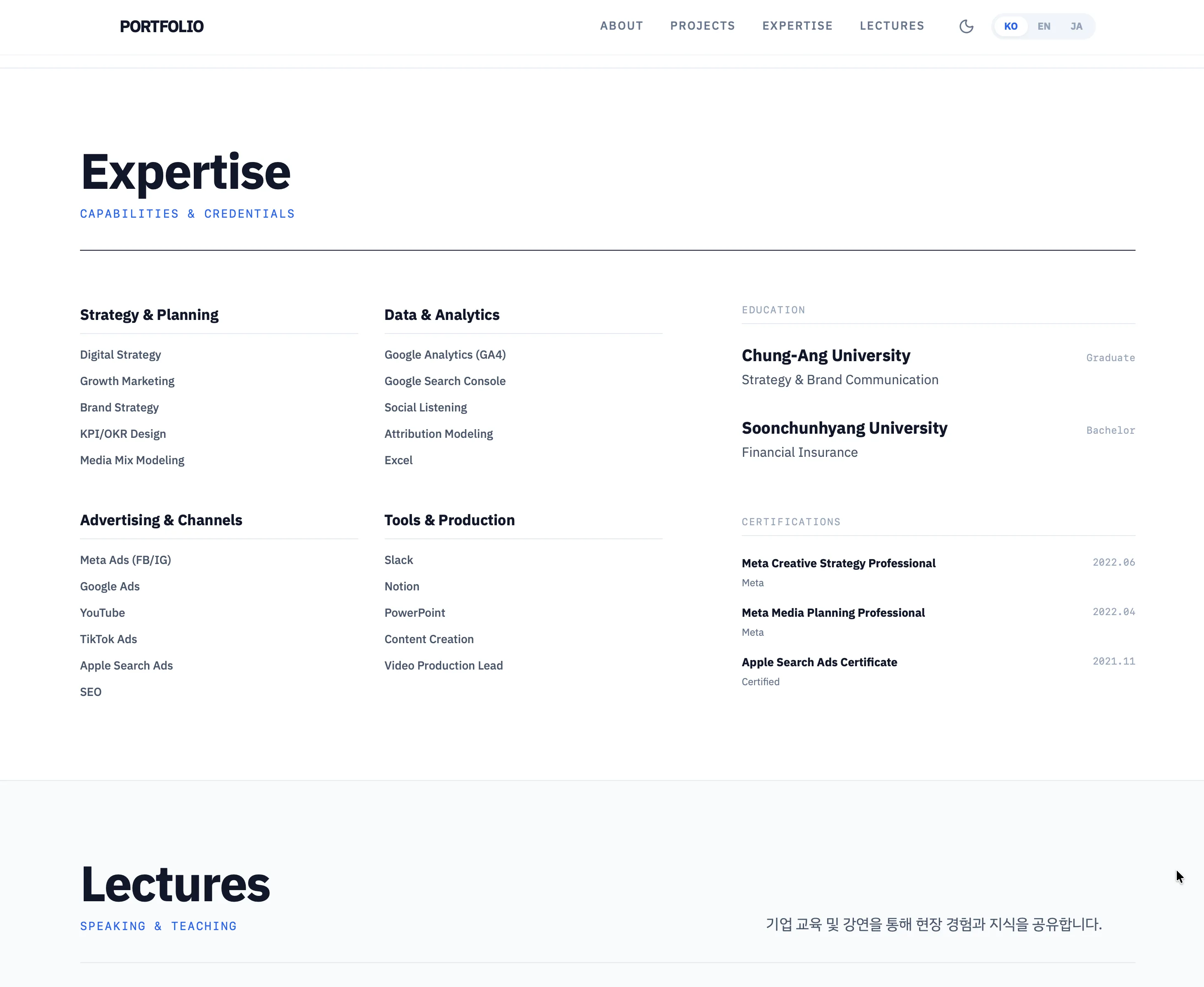Select the EXPERTISE nav item
Image resolution: width=1204 pixels, height=987 pixels.
[x=797, y=26]
